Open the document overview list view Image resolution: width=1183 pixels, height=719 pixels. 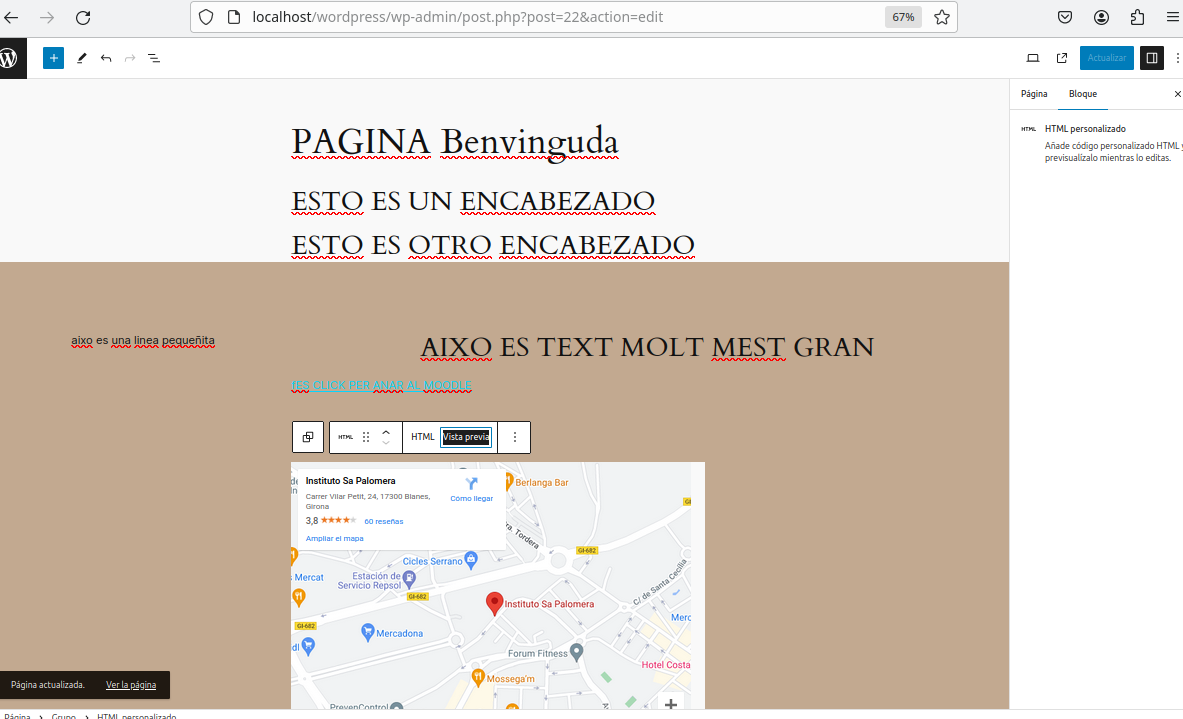tap(154, 58)
